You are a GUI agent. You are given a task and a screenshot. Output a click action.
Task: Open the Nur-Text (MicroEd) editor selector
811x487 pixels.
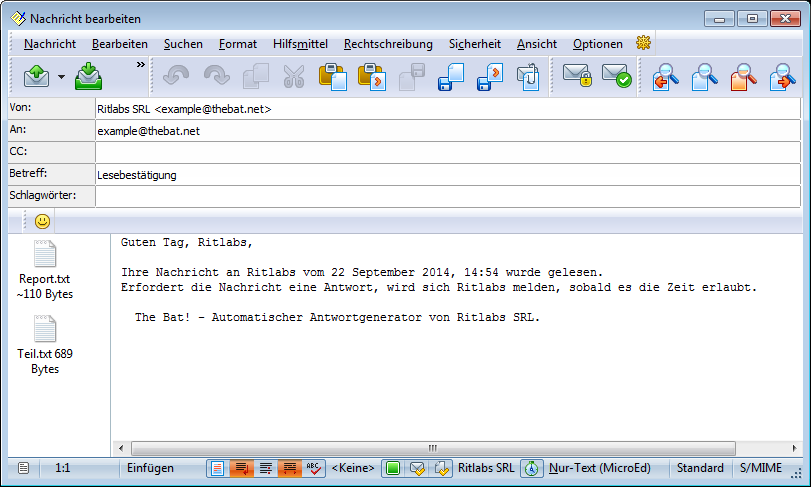(600, 468)
